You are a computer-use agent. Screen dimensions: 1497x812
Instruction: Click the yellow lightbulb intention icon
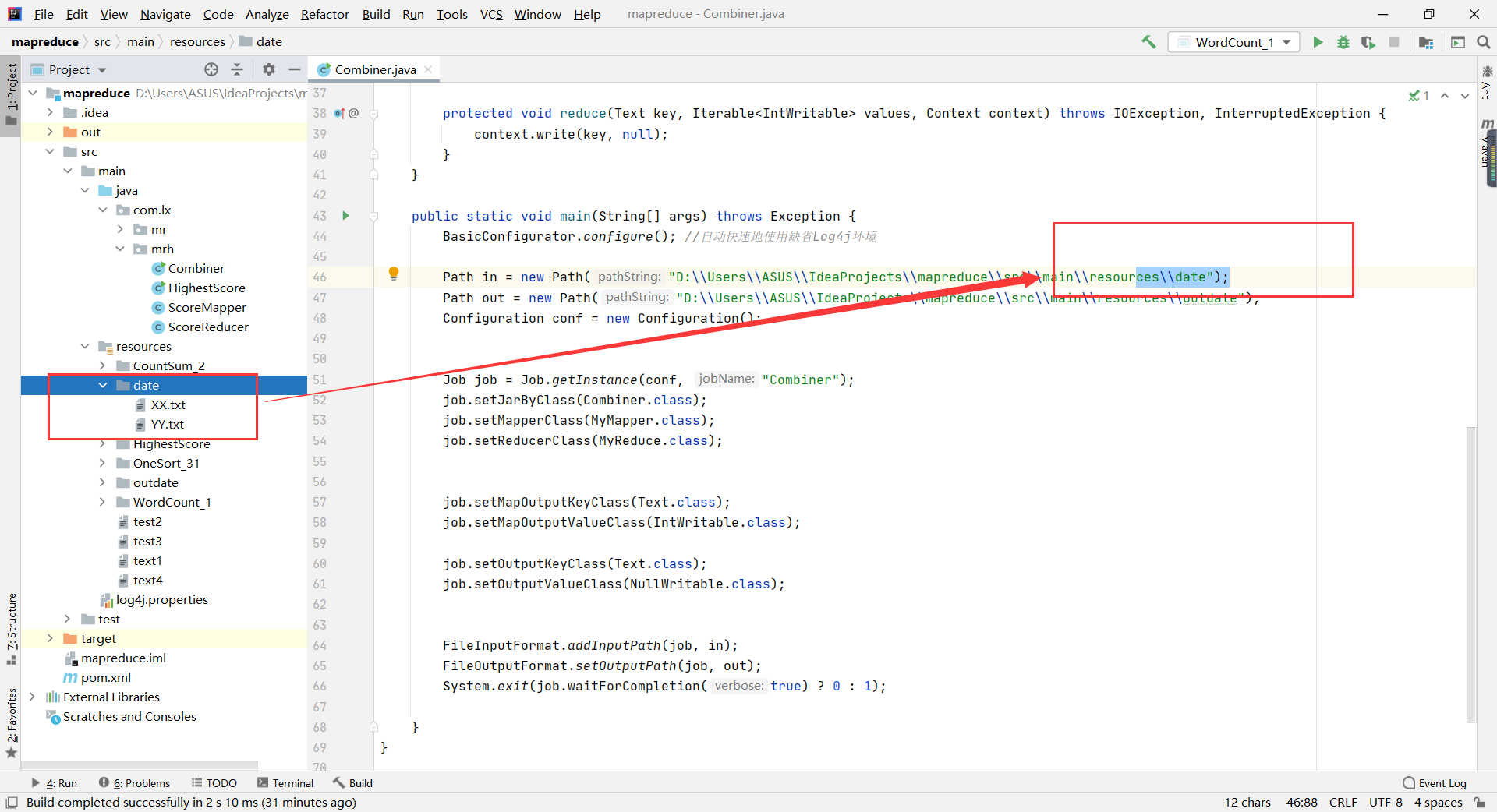394,274
